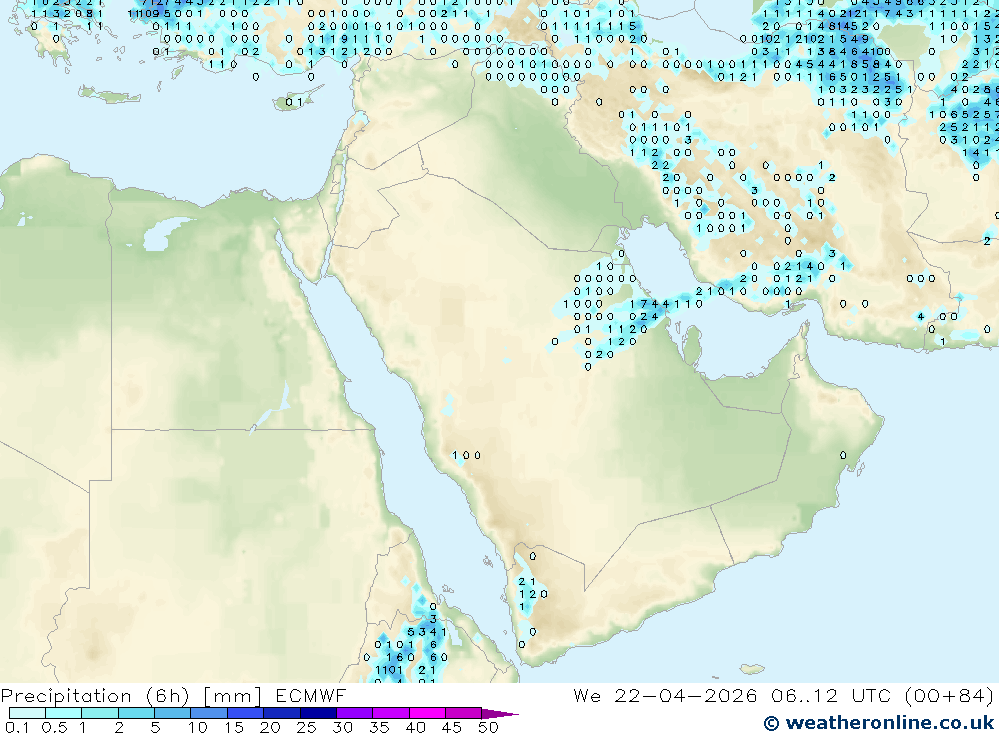Image resolution: width=1000 pixels, height=733 pixels.
Task: Click the '06..12' time range text
Action: point(806,695)
